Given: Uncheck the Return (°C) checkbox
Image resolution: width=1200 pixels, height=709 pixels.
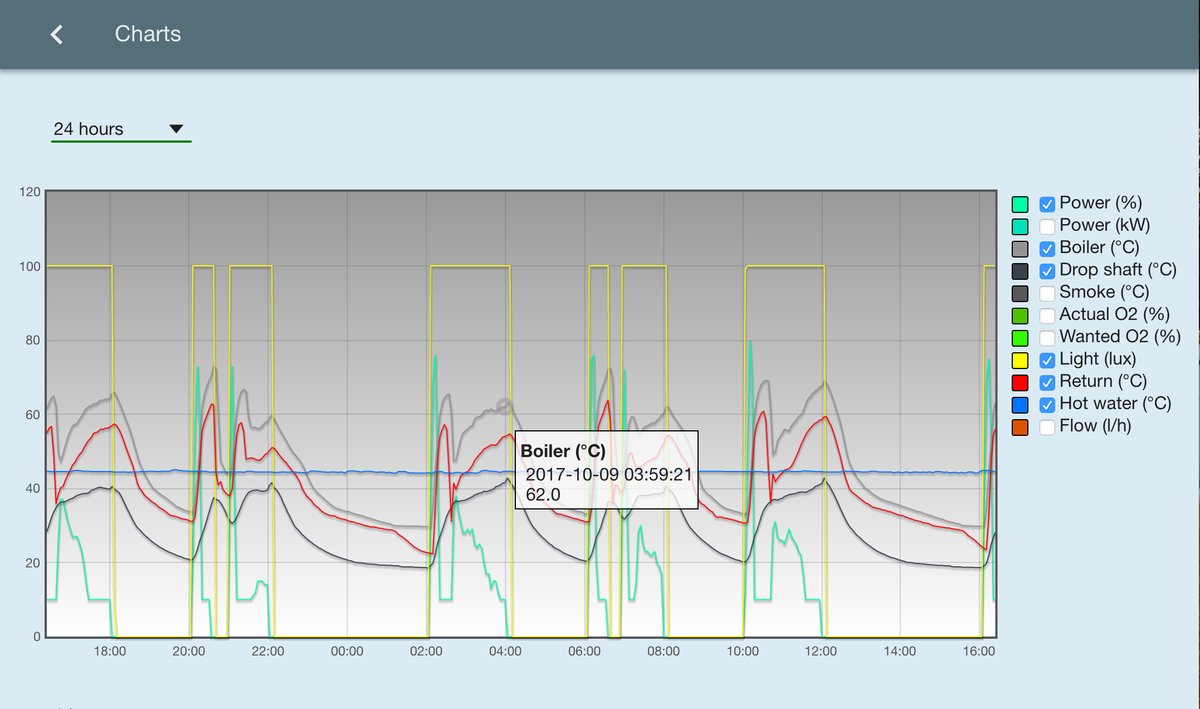Looking at the screenshot, I should (1048, 382).
